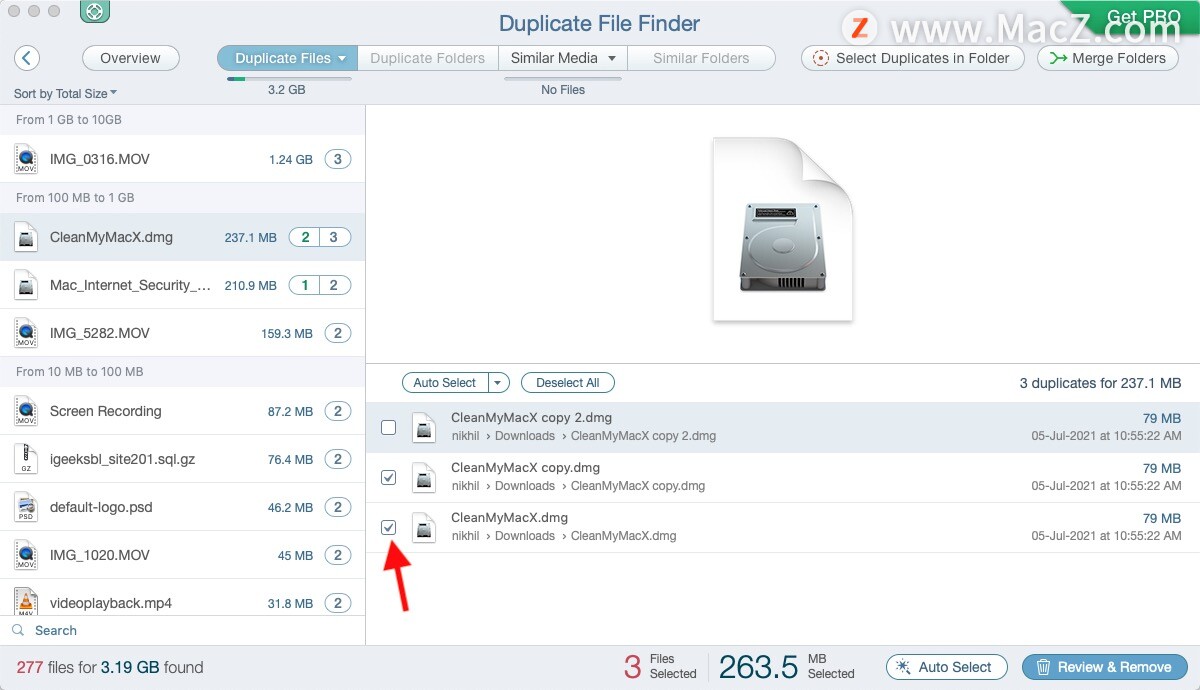Click the CleanMyMacX copy 2.dmg row icon

[x=425, y=427]
